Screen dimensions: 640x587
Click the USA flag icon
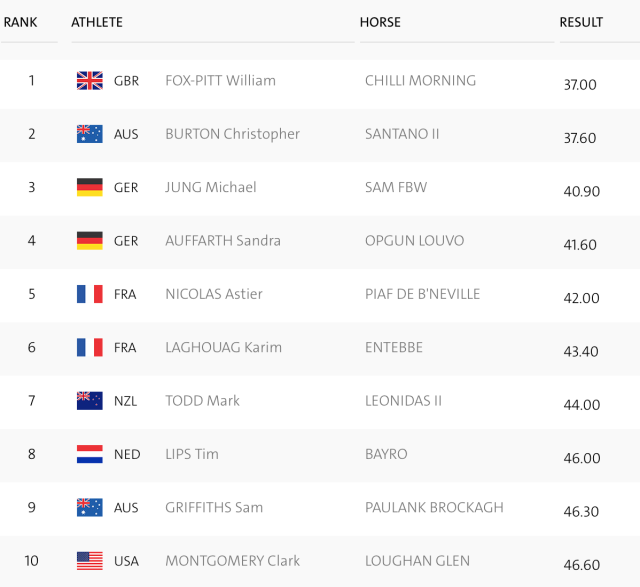(x=90, y=561)
